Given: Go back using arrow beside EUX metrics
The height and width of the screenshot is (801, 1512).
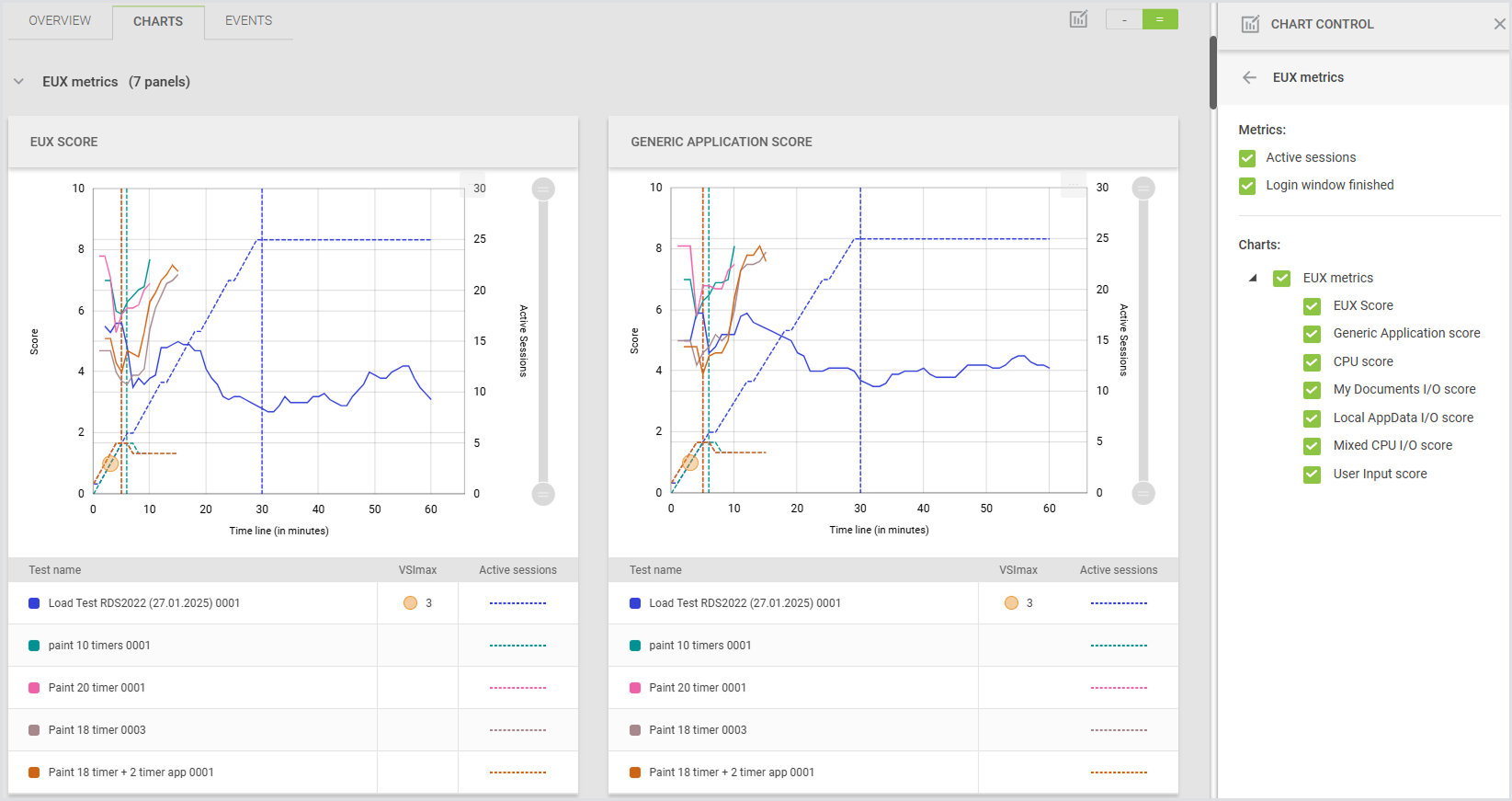Looking at the screenshot, I should point(1249,77).
